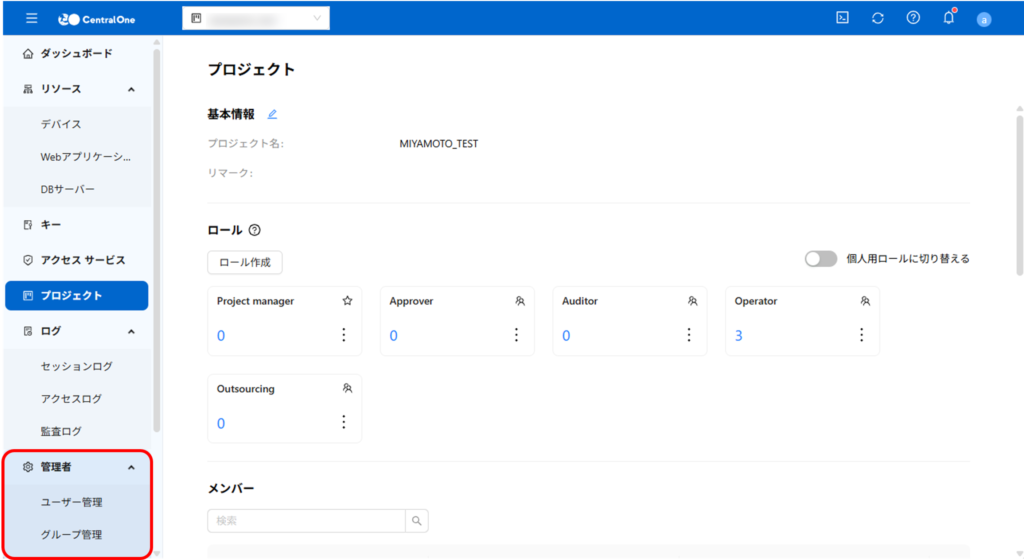The height and width of the screenshot is (560, 1024).
Task: Click the help icon beside ロール
Action: [254, 230]
